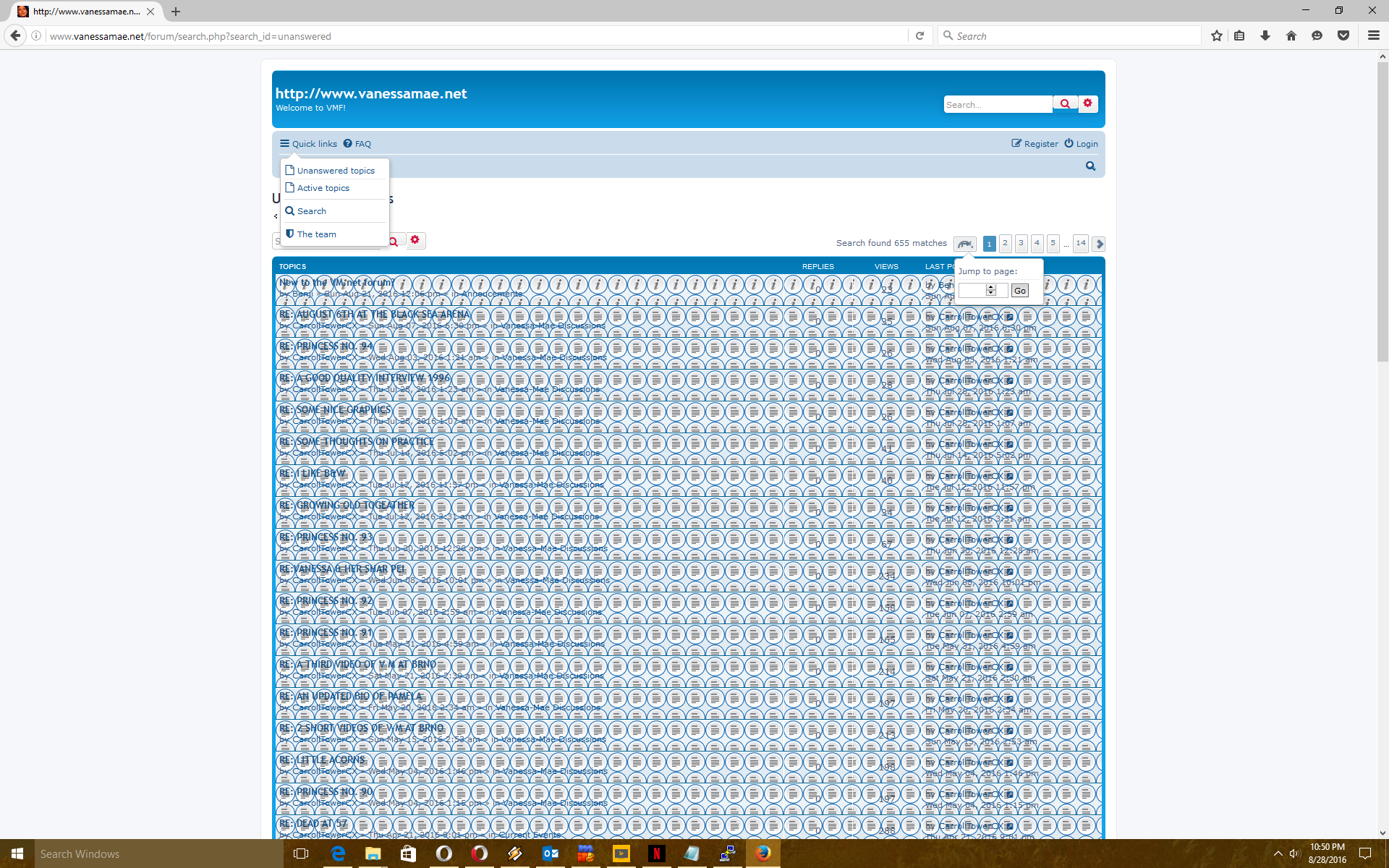Open the Pocket icon in toolbar
Image resolution: width=1389 pixels, height=868 pixels.
pyautogui.click(x=1343, y=35)
